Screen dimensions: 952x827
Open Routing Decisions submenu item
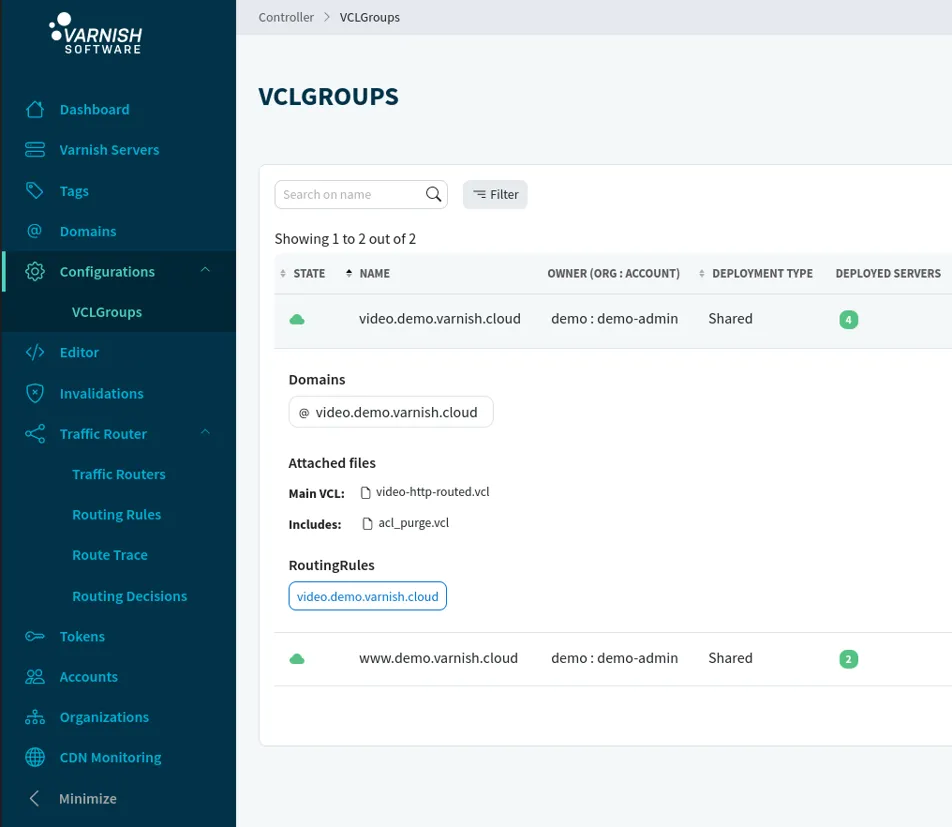coord(130,596)
